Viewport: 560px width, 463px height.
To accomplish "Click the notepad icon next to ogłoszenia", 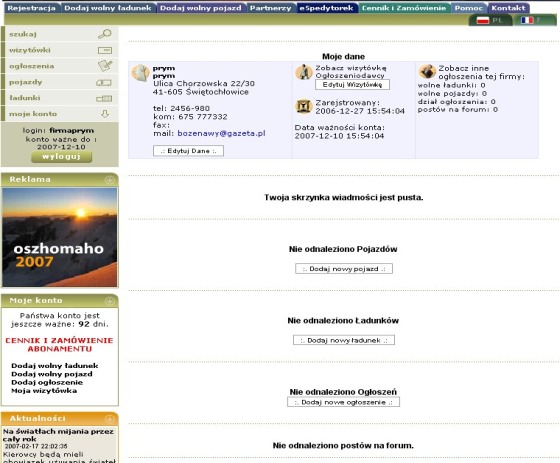I will point(105,66).
